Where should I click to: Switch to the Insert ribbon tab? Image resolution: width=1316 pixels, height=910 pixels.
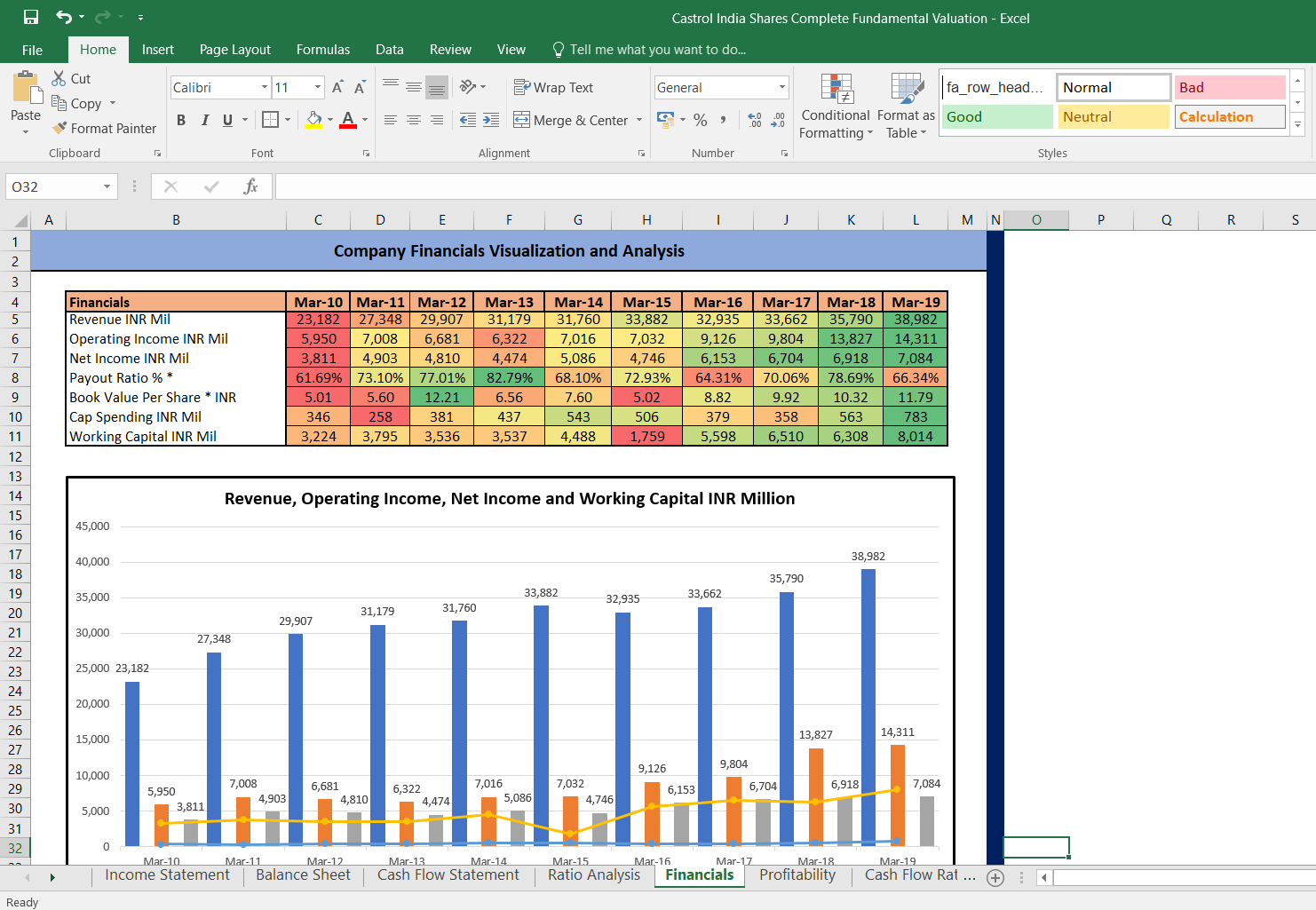point(158,50)
